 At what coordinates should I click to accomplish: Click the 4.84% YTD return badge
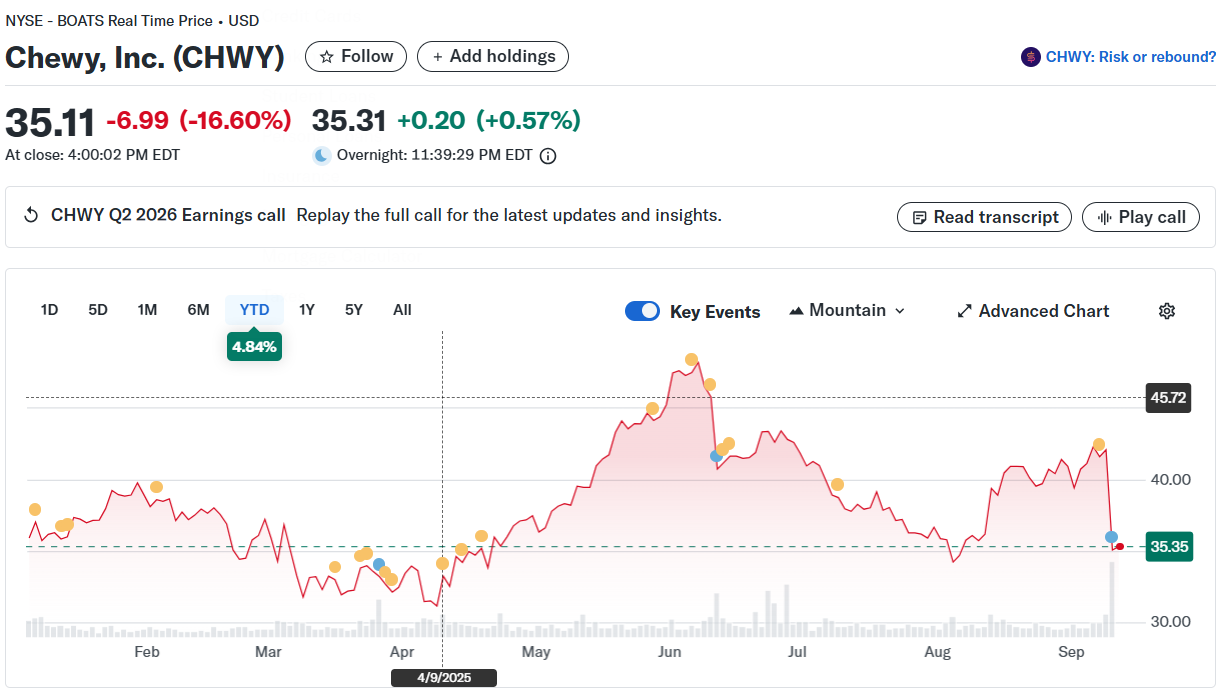(254, 347)
